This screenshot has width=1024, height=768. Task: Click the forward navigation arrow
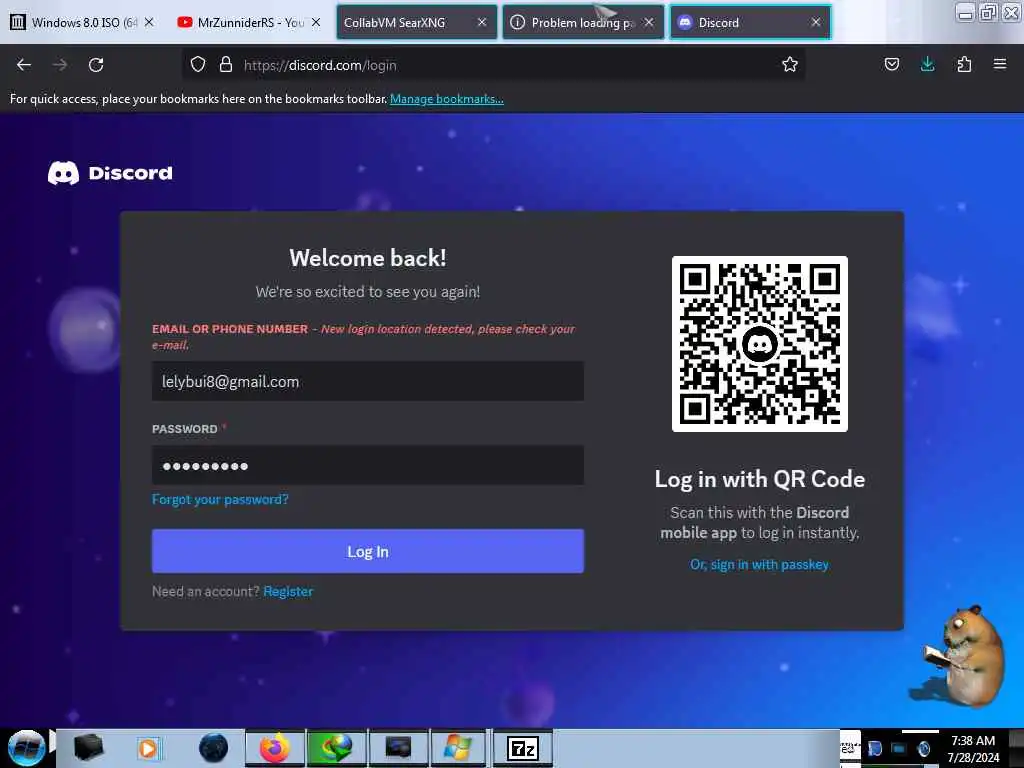60,65
